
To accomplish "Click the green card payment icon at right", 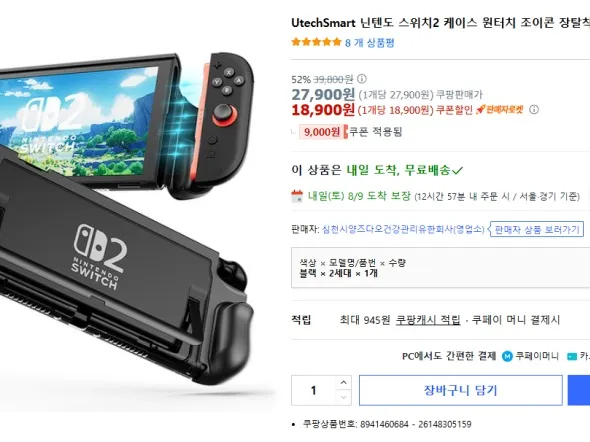I will tap(572, 356).
